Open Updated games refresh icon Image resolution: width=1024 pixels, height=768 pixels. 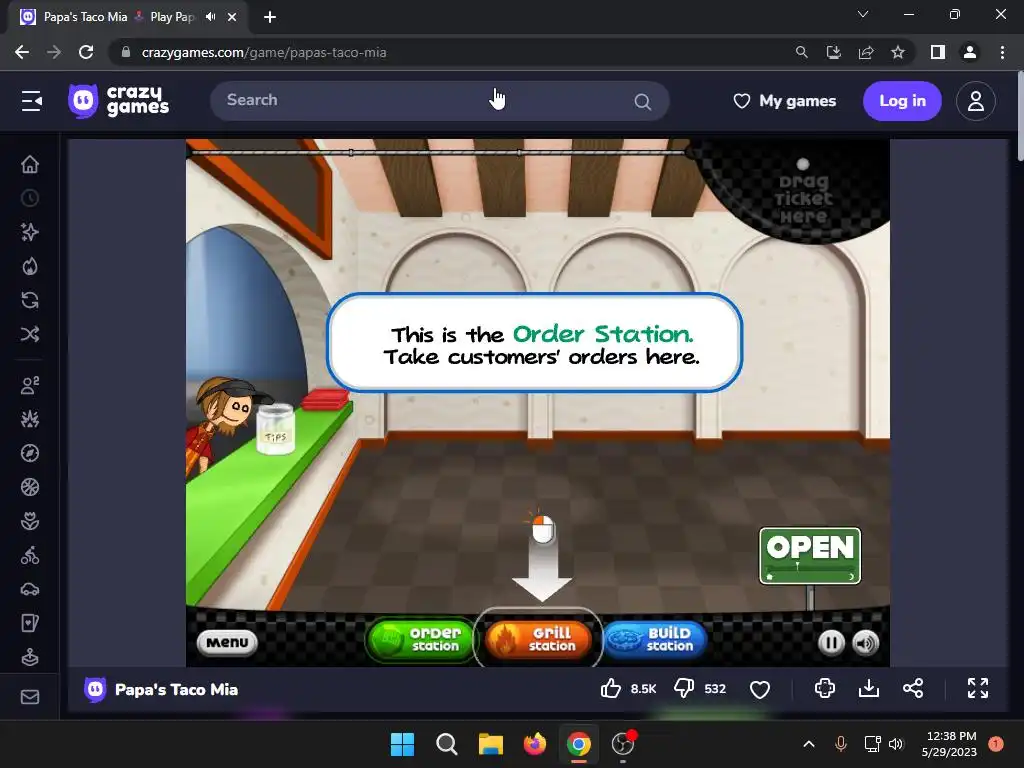(30, 300)
